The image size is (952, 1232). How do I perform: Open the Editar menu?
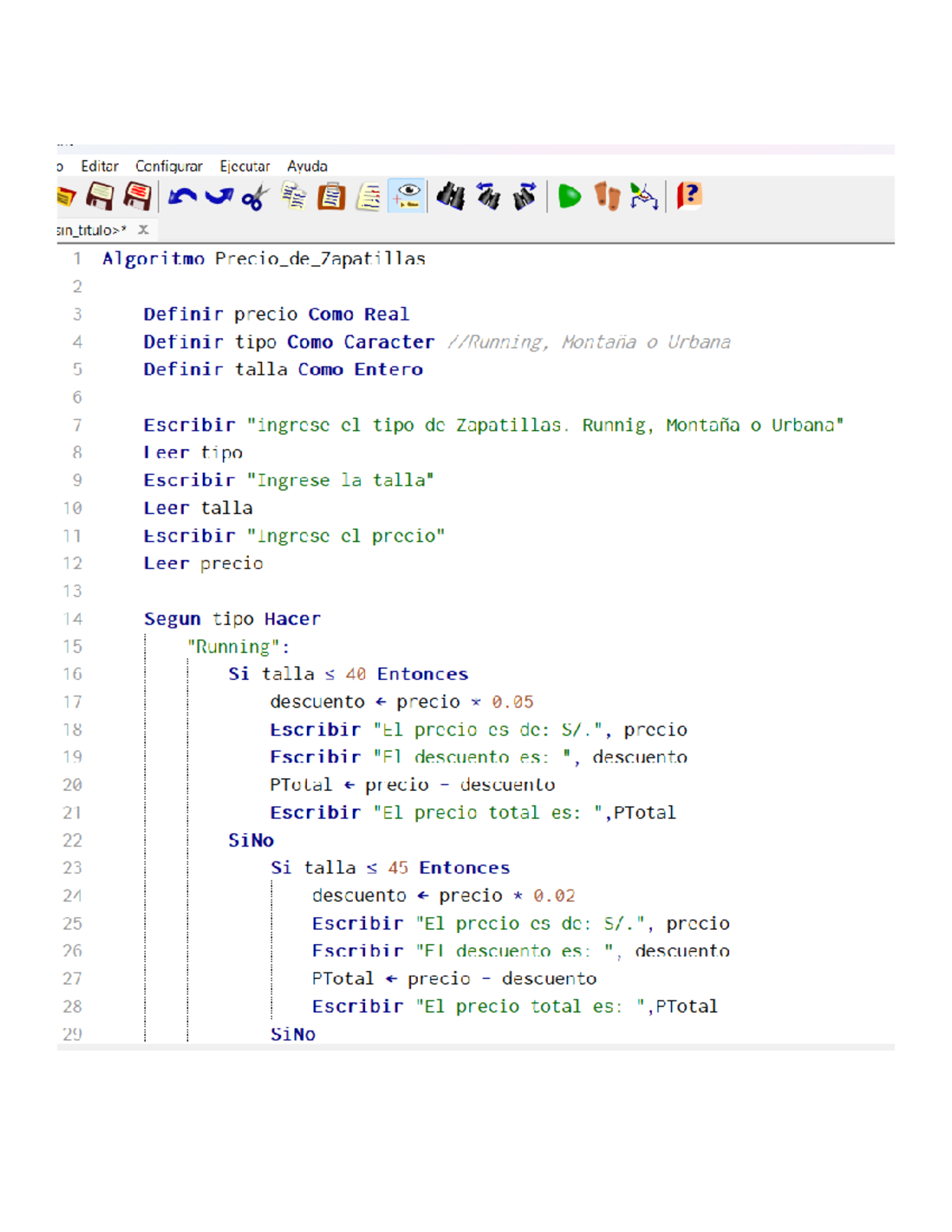coord(99,167)
